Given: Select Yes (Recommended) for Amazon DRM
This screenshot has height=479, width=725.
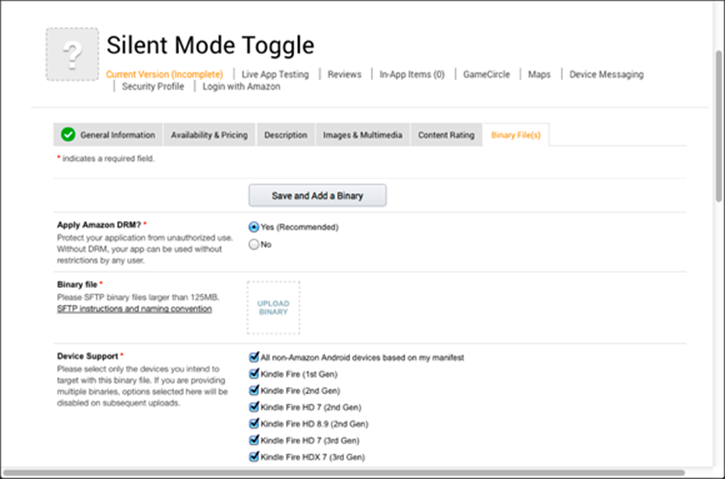Looking at the screenshot, I should click(x=253, y=227).
